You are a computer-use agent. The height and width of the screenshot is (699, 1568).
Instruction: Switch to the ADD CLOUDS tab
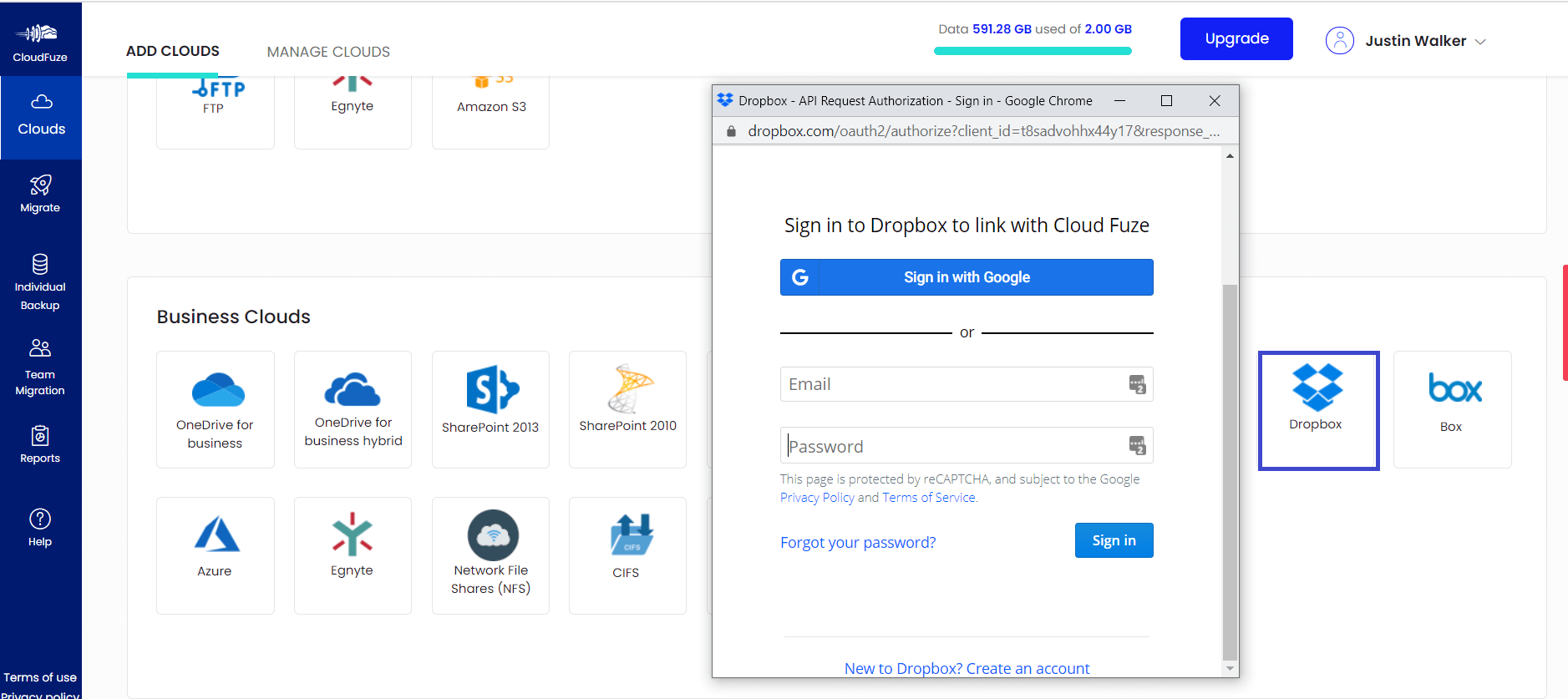173,51
